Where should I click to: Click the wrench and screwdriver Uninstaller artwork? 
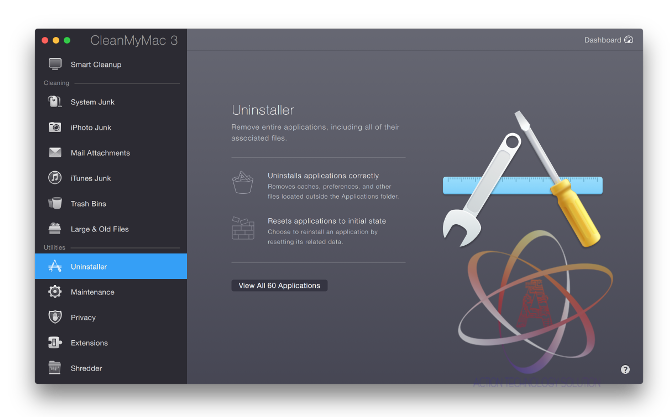[x=523, y=179]
